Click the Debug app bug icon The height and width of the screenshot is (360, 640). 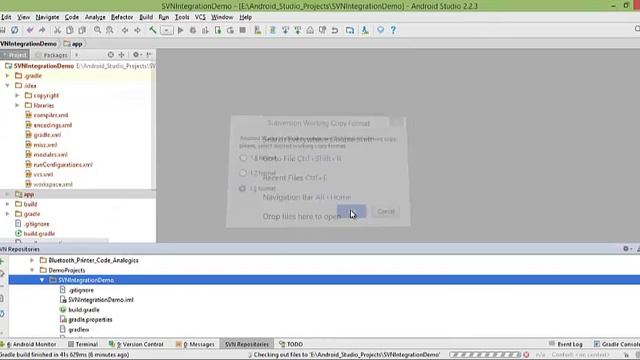point(193,30)
